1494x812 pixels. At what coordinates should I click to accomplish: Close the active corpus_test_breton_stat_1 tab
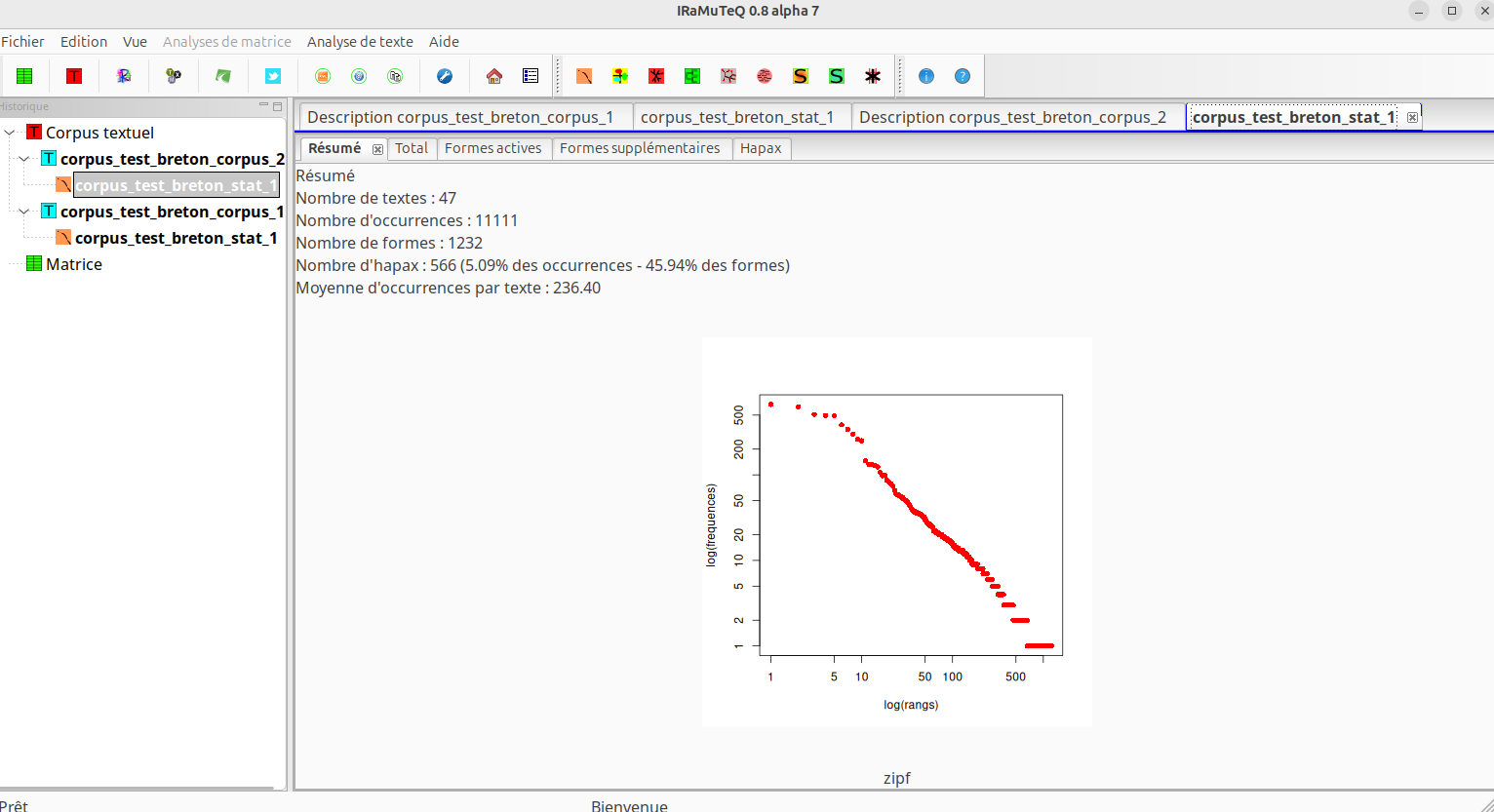click(1412, 117)
